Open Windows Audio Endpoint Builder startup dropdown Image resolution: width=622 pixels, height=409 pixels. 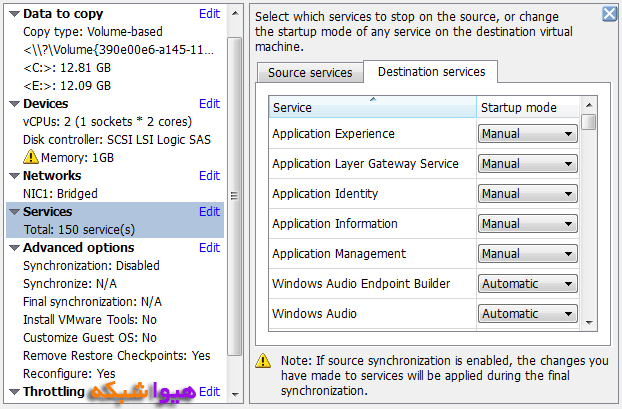tap(528, 284)
